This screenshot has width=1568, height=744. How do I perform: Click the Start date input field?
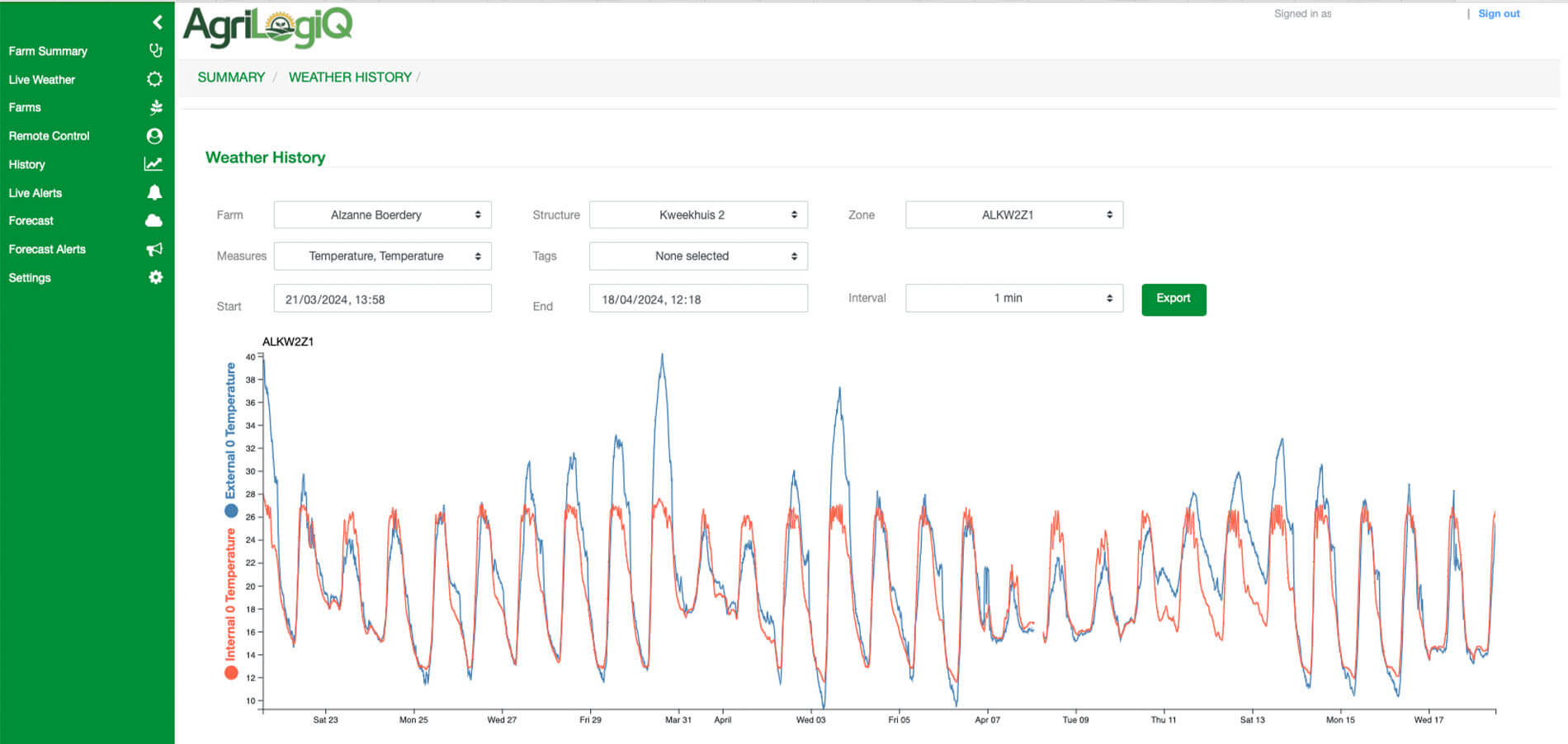(382, 299)
